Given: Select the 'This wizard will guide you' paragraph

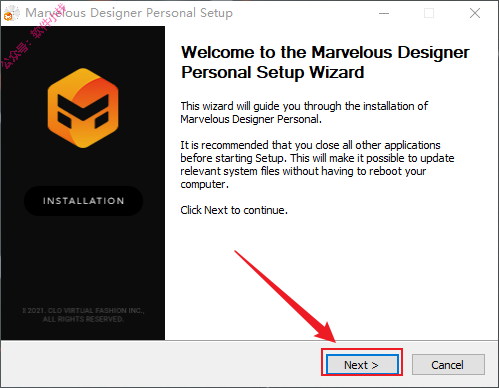Looking at the screenshot, I should coord(304,113).
